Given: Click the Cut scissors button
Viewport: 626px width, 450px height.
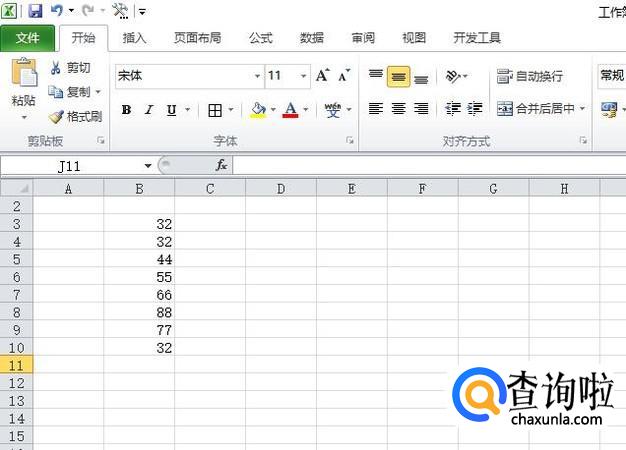Looking at the screenshot, I should 70,68.
